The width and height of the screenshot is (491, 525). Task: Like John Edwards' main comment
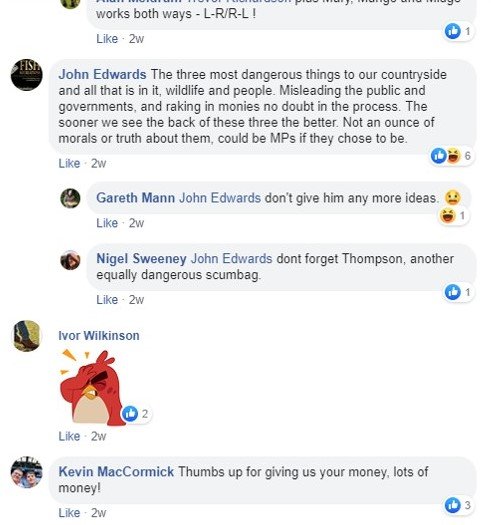pos(69,164)
